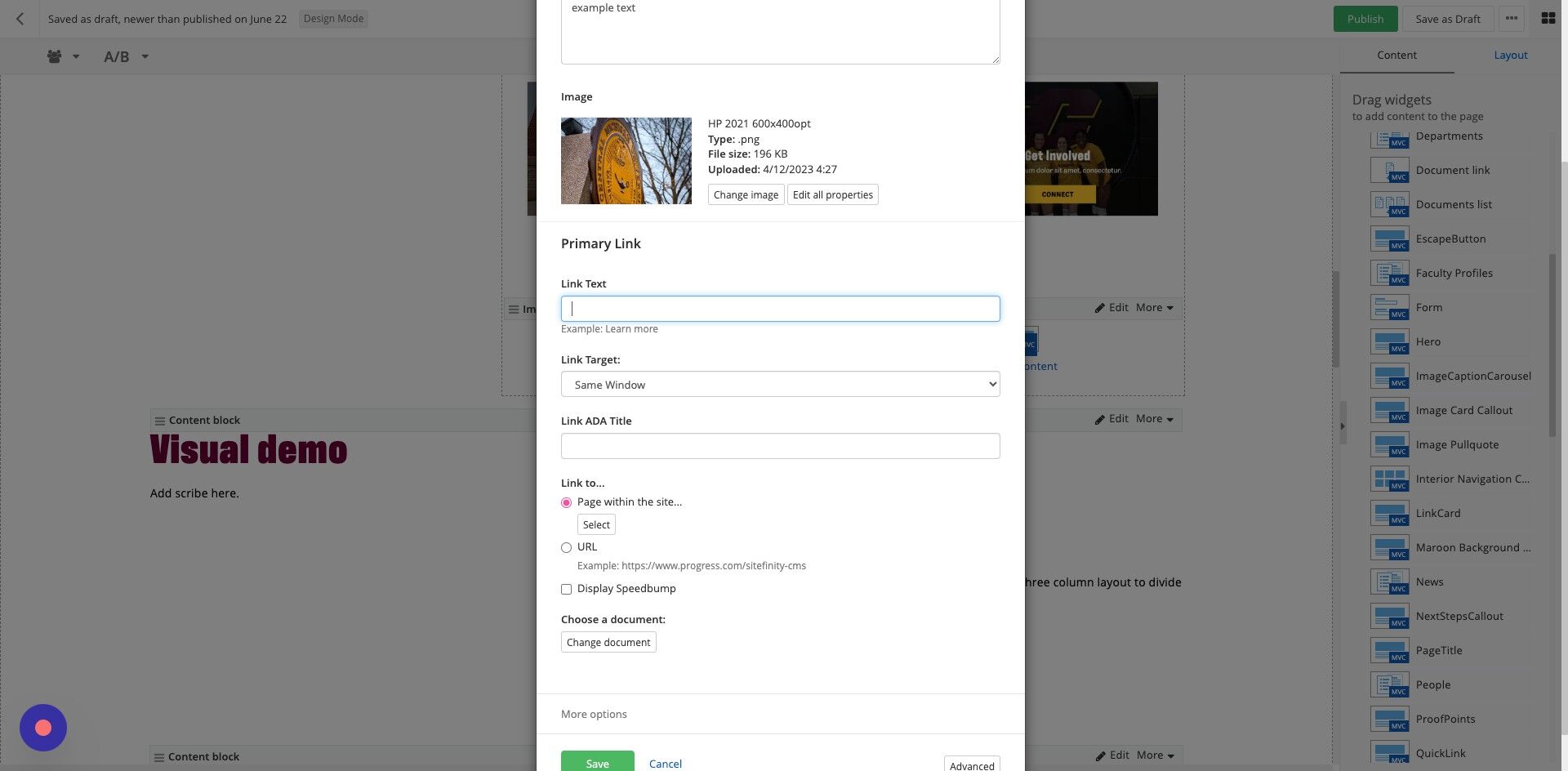Click Edit all properties button
This screenshot has height=771, width=1568.
[832, 194]
